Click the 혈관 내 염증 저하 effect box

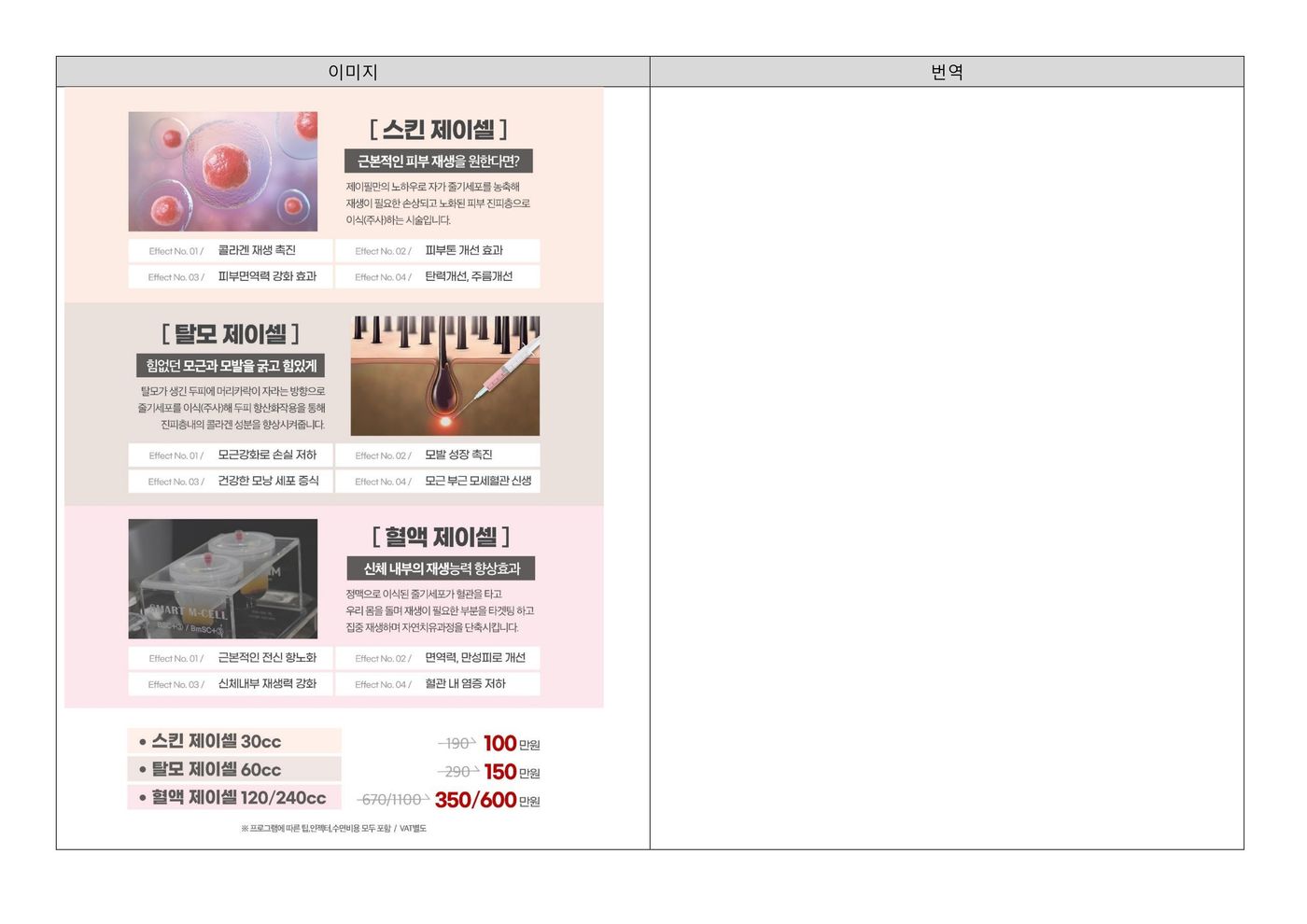[438, 684]
